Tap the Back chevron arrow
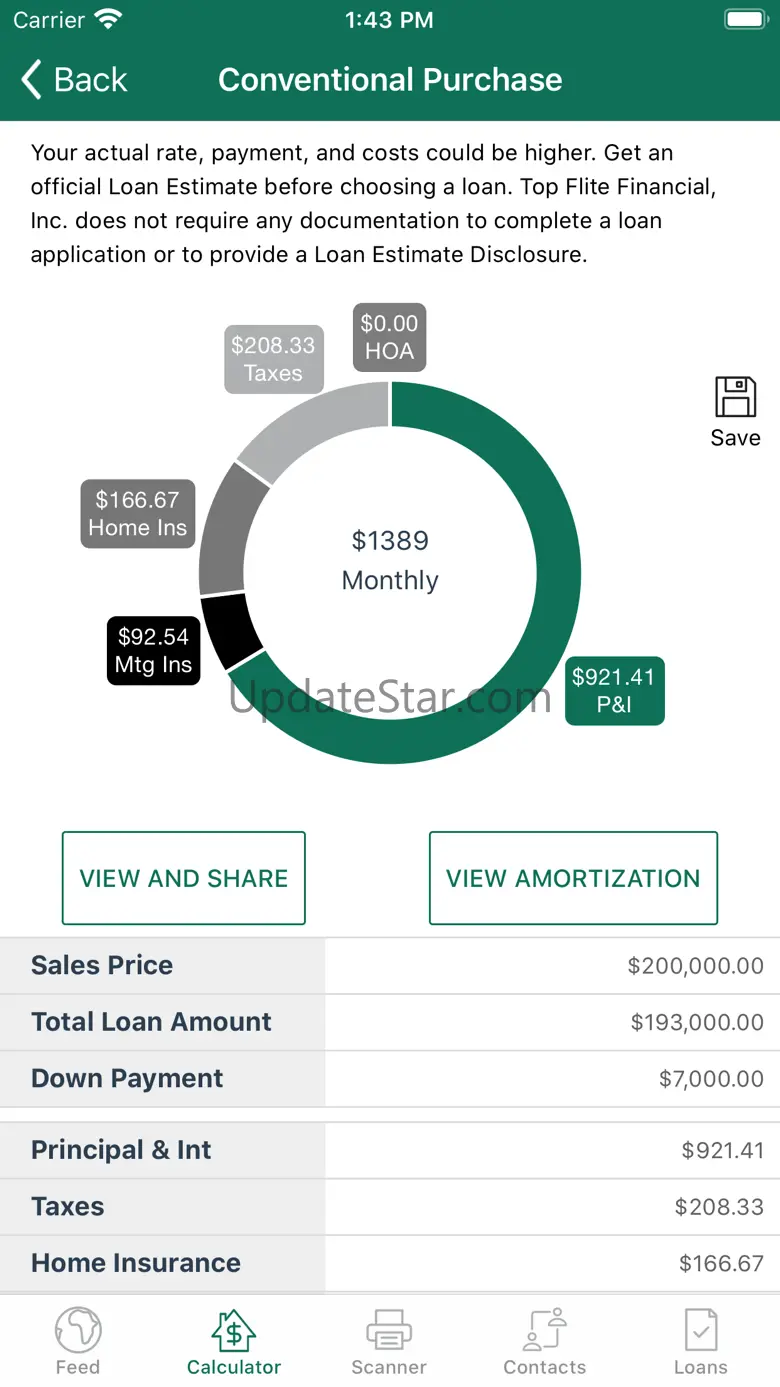The width and height of the screenshot is (780, 1387). 32,80
